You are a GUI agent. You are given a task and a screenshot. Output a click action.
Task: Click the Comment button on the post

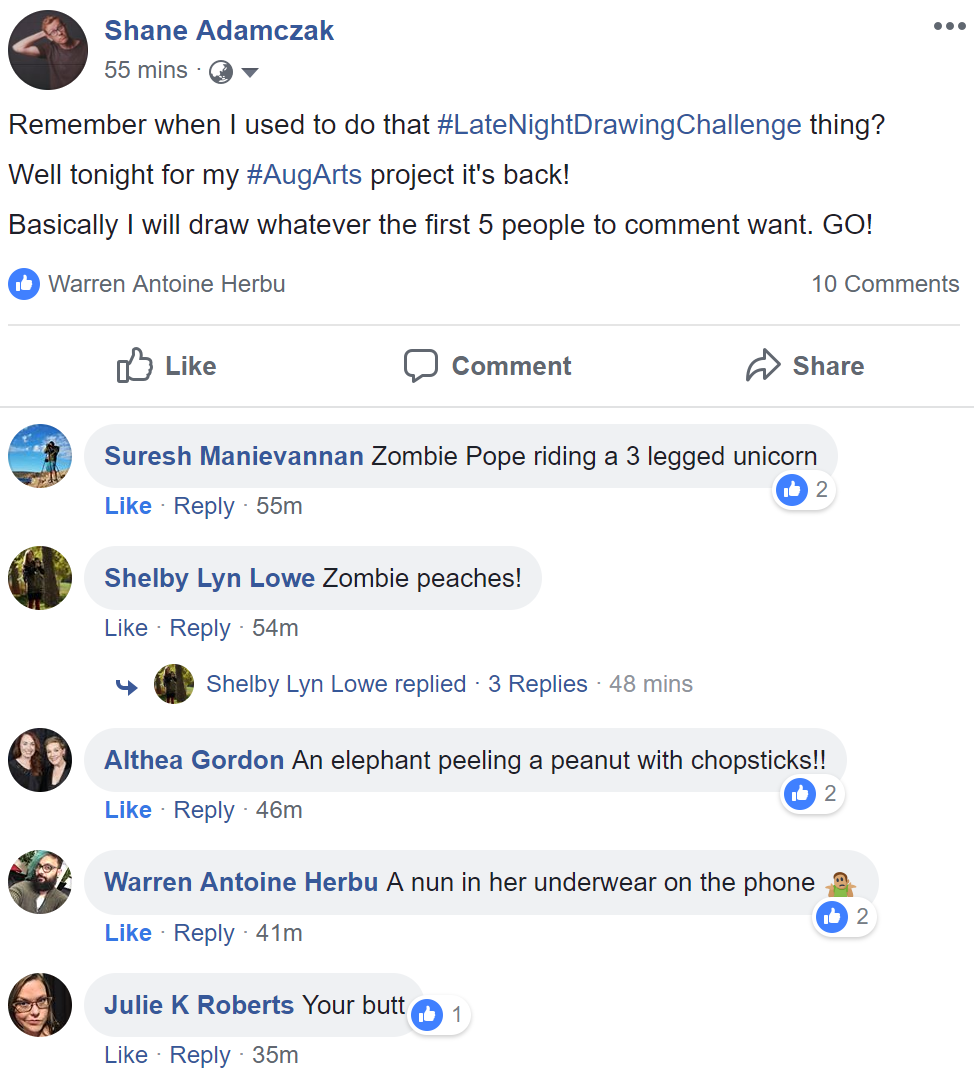487,366
